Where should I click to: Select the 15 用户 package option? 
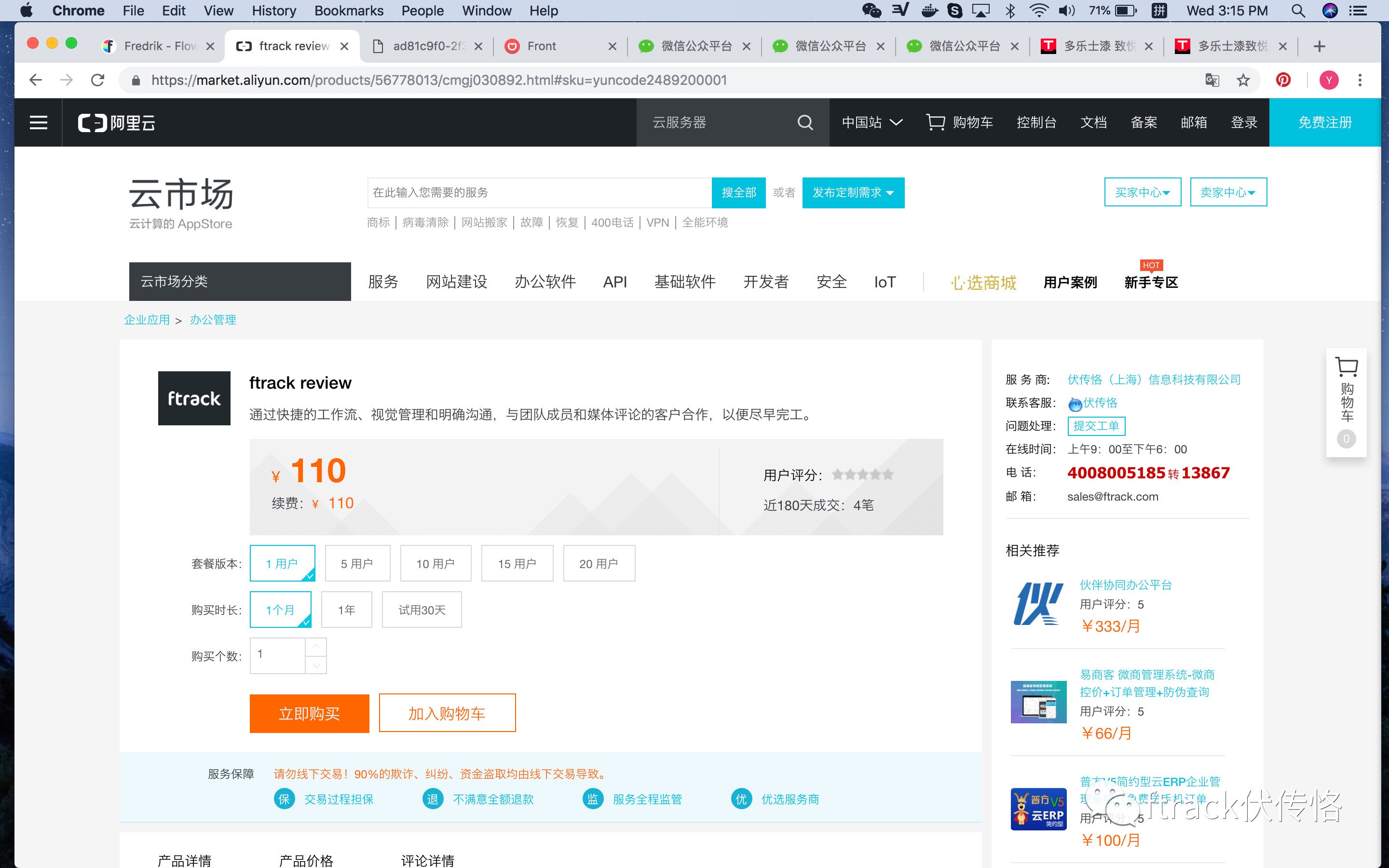click(517, 563)
